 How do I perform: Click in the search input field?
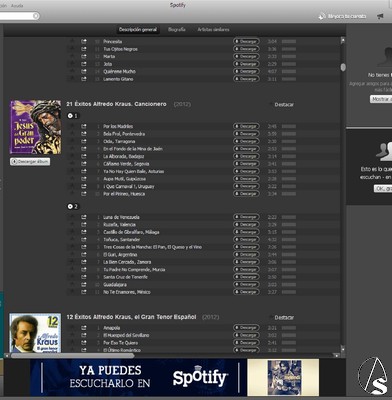pyautogui.click(x=16, y=16)
